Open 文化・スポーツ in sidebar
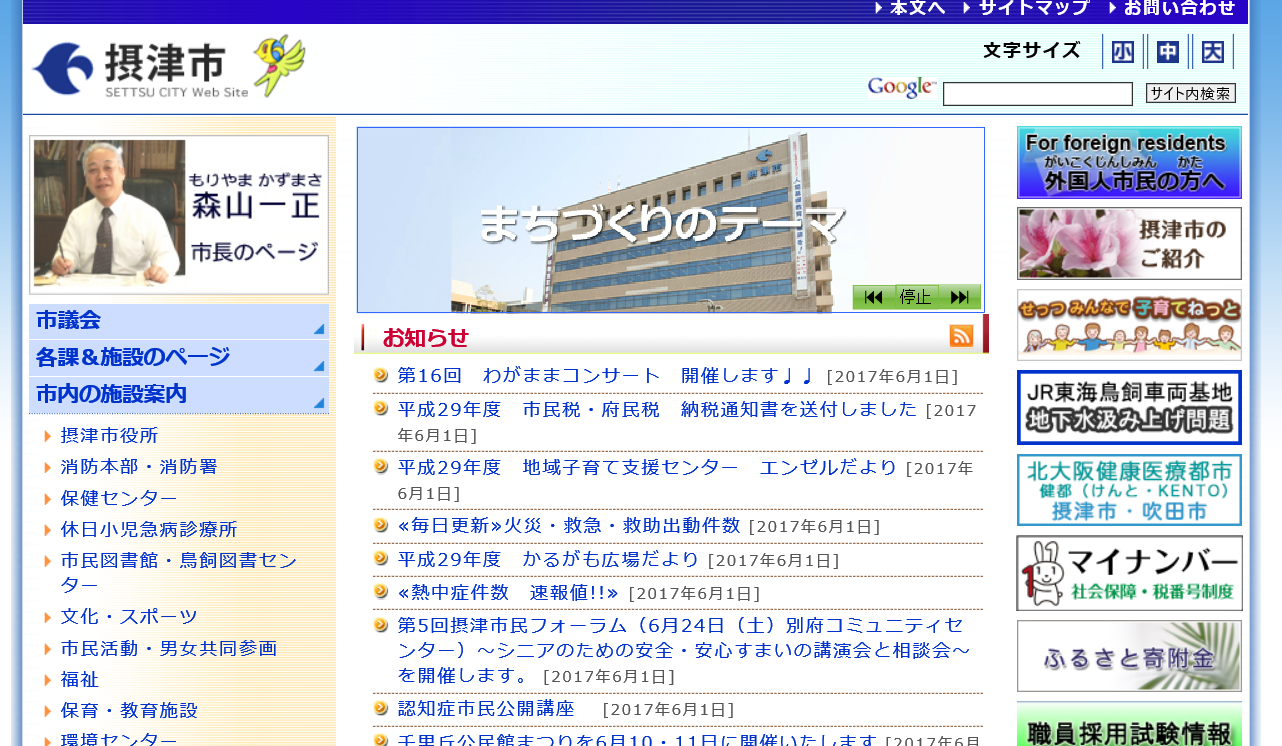 [x=129, y=617]
